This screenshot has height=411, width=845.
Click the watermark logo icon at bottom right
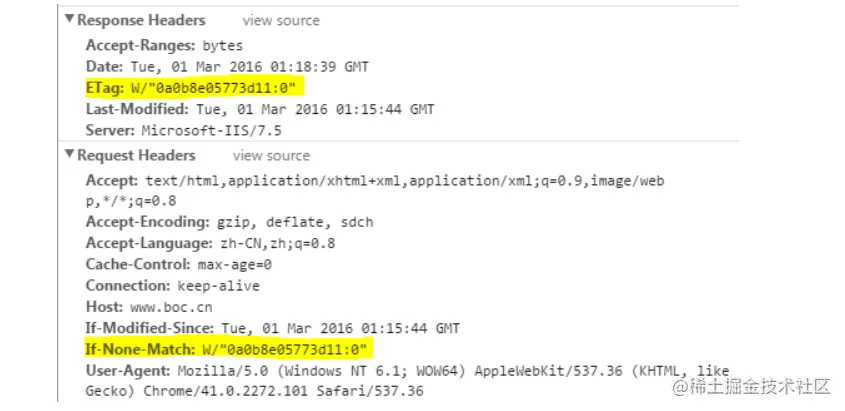click(x=681, y=386)
